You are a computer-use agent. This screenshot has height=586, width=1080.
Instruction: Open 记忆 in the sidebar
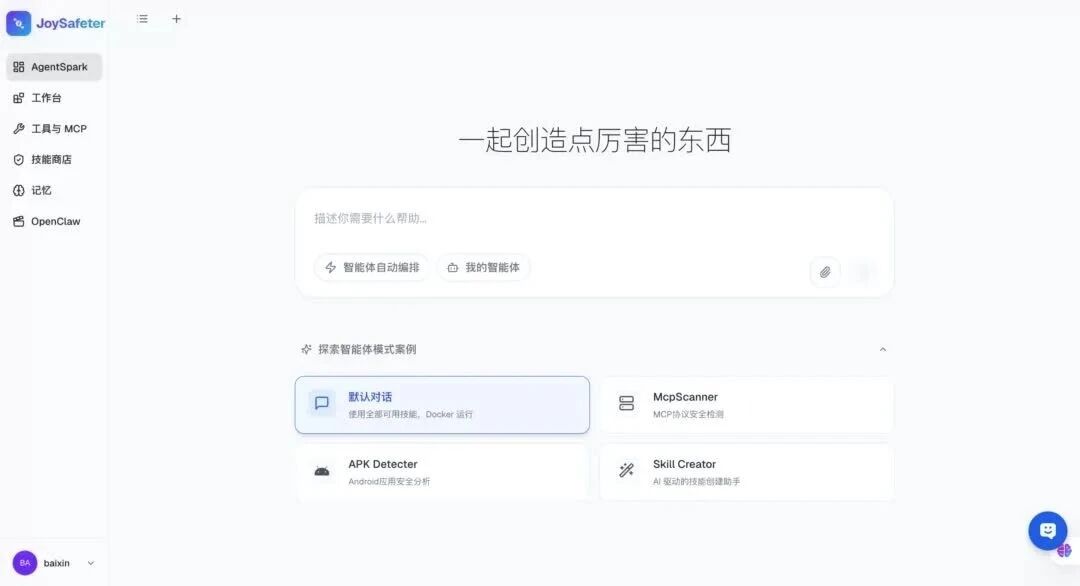coord(54,191)
